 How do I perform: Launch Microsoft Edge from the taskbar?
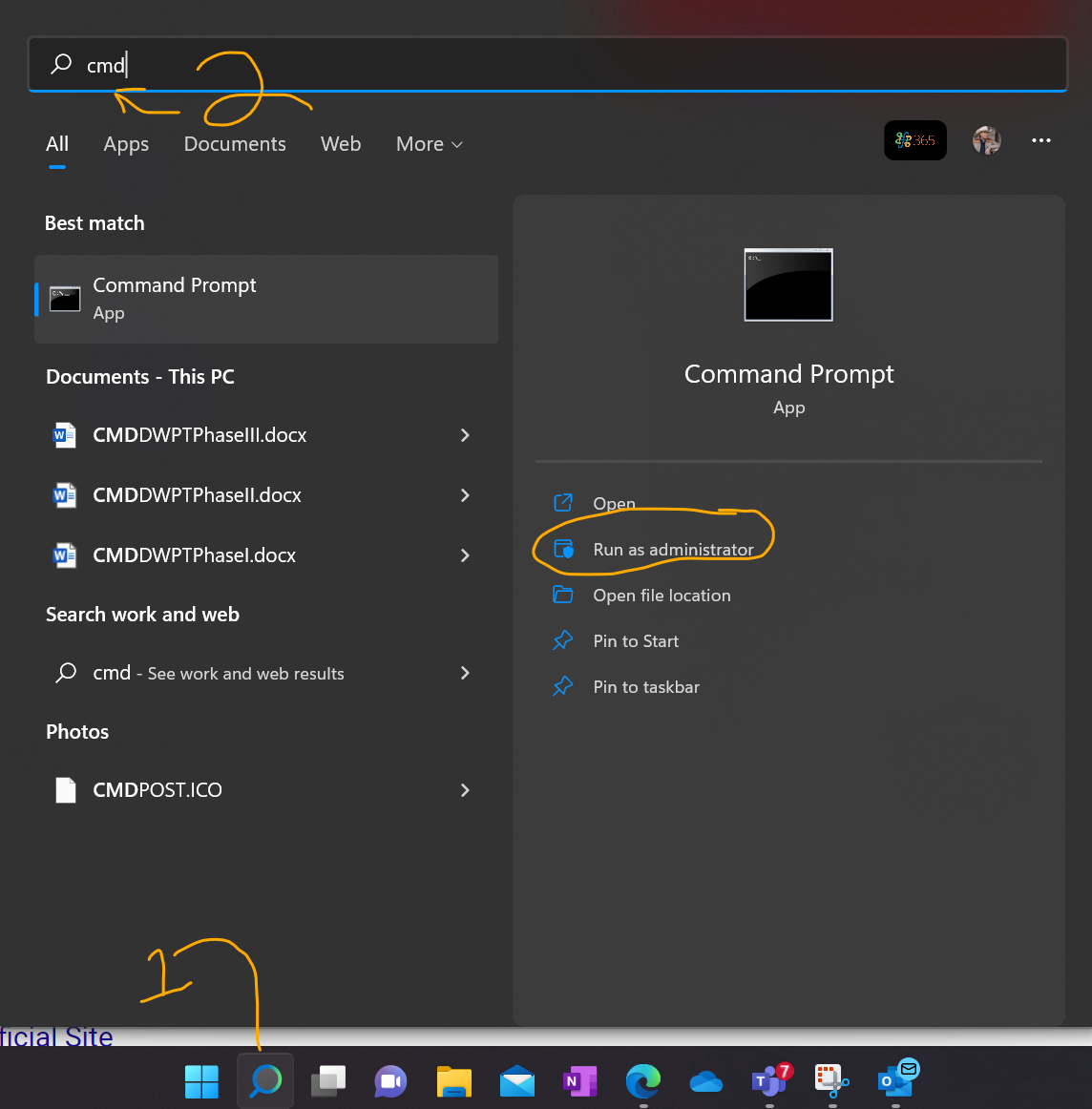[x=643, y=1080]
